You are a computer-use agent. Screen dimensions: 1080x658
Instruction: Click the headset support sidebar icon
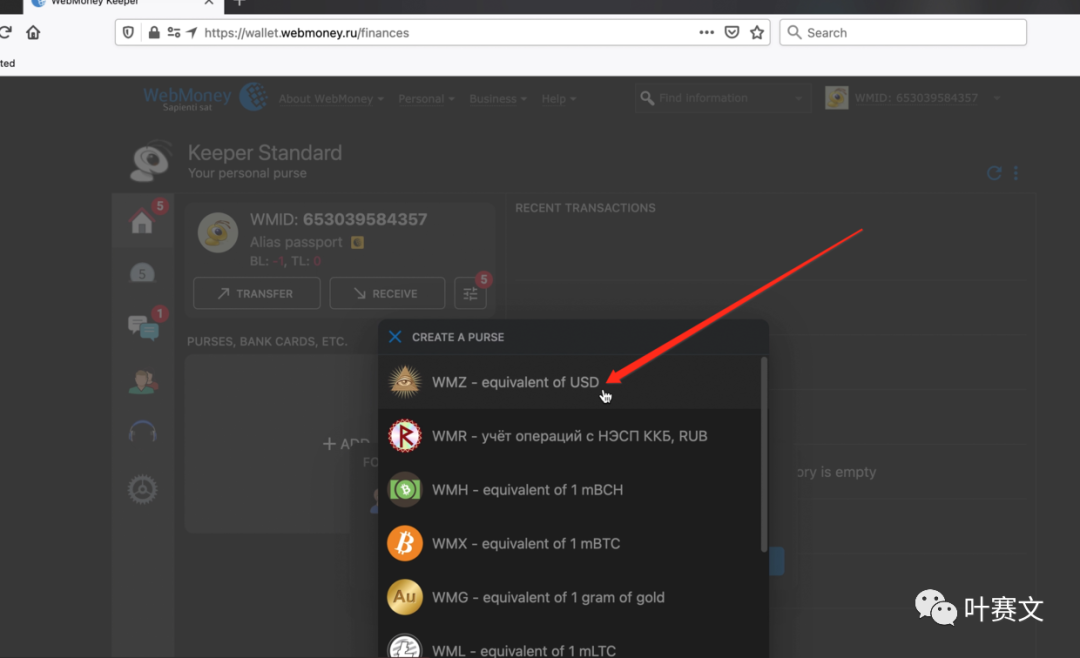point(143,434)
